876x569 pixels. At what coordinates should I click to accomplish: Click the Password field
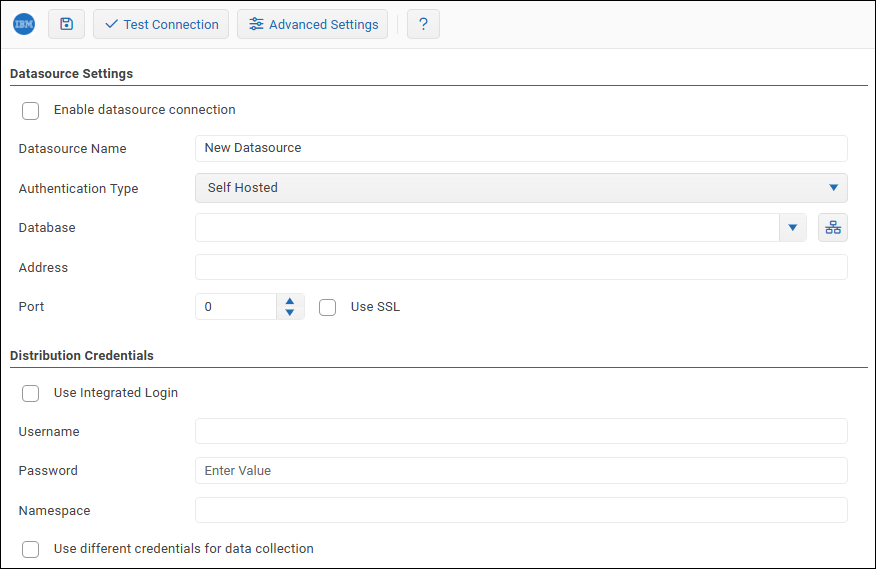click(x=521, y=471)
